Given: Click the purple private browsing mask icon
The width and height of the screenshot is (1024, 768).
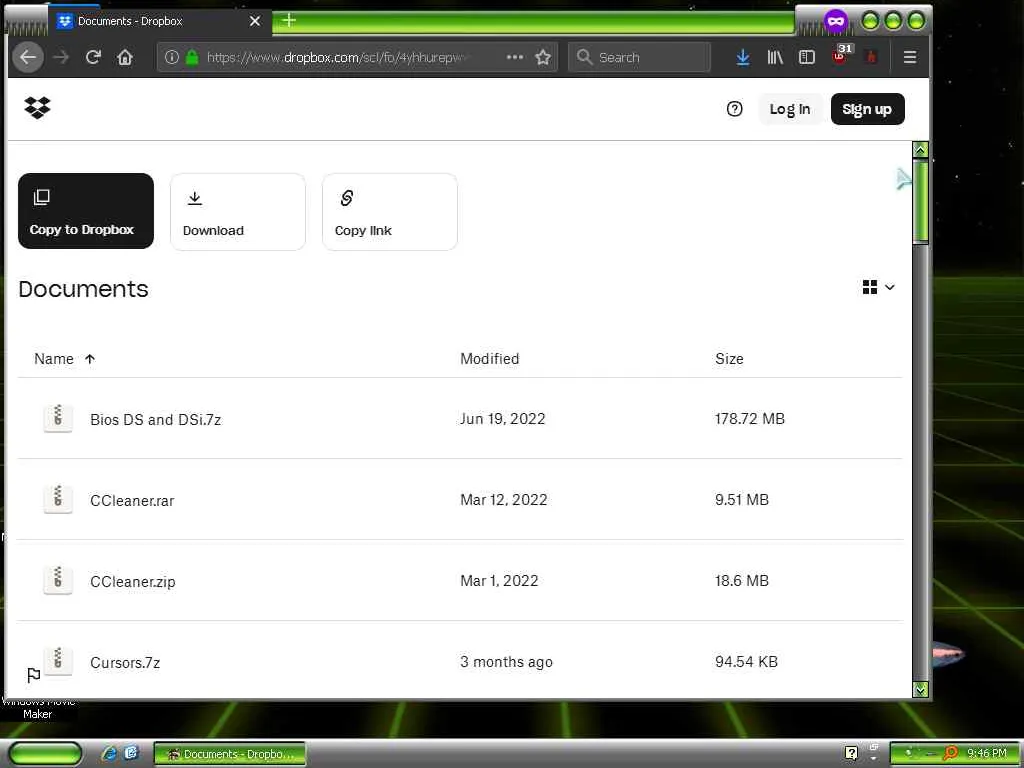Looking at the screenshot, I should (835, 21).
